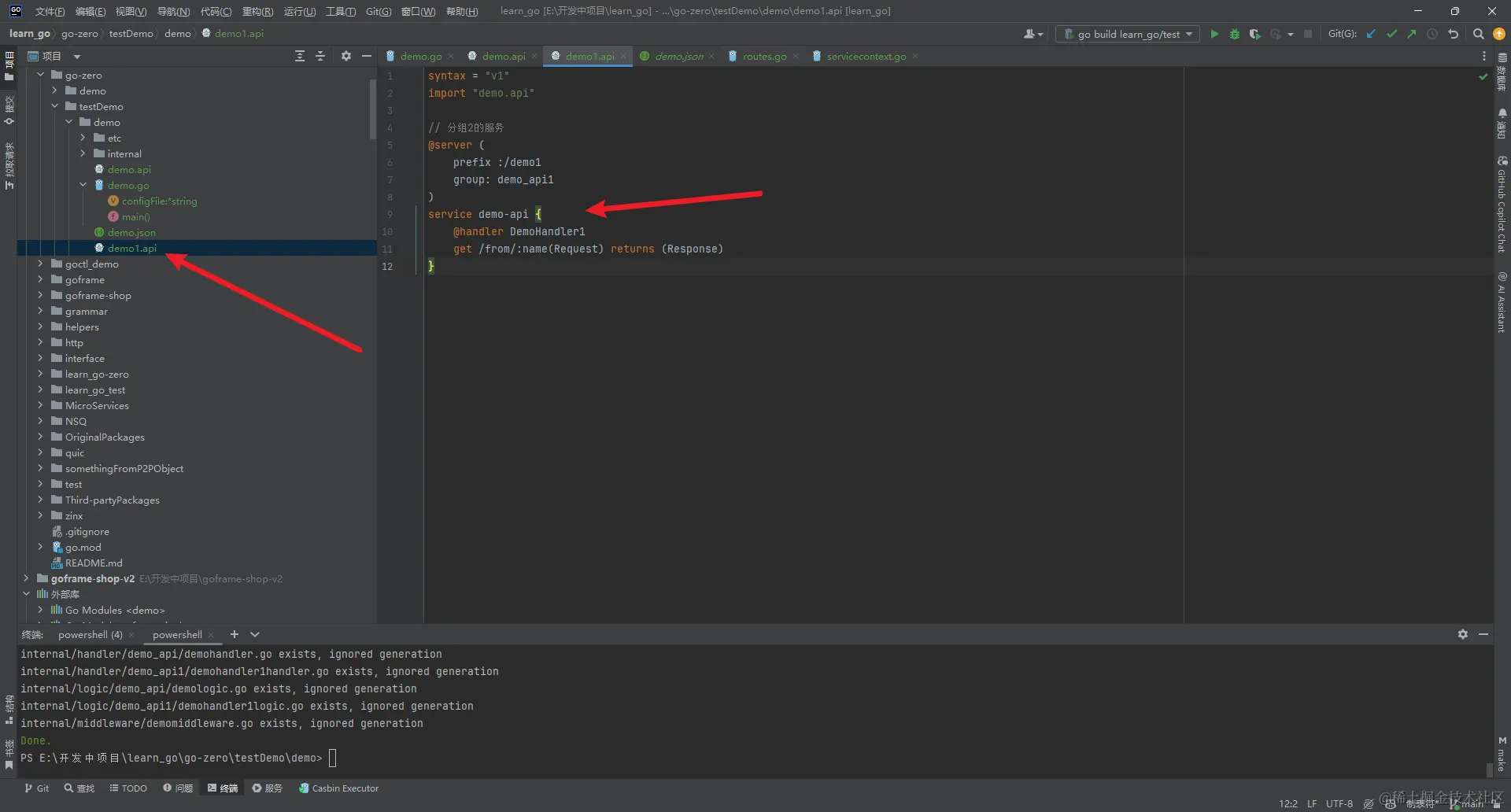
Task: Click the orange IDE update icon
Action: pyautogui.click(x=1499, y=34)
